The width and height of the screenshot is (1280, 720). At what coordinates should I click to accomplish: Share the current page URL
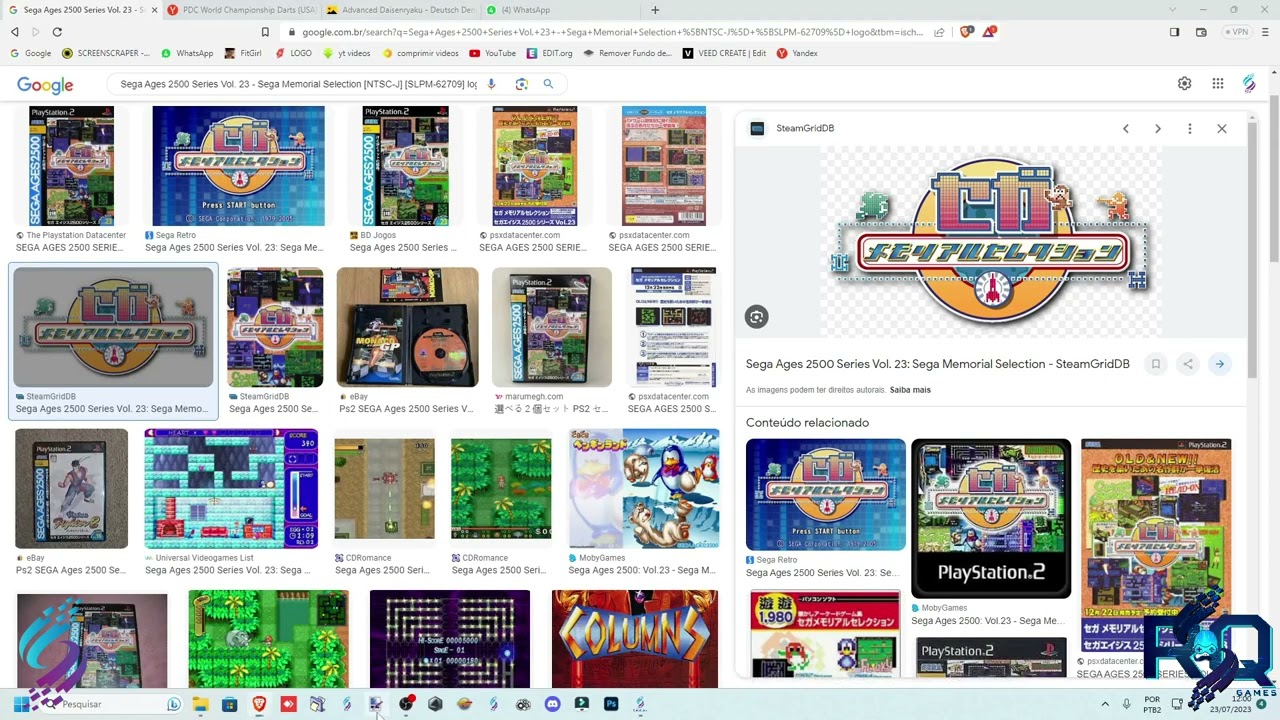tap(939, 32)
